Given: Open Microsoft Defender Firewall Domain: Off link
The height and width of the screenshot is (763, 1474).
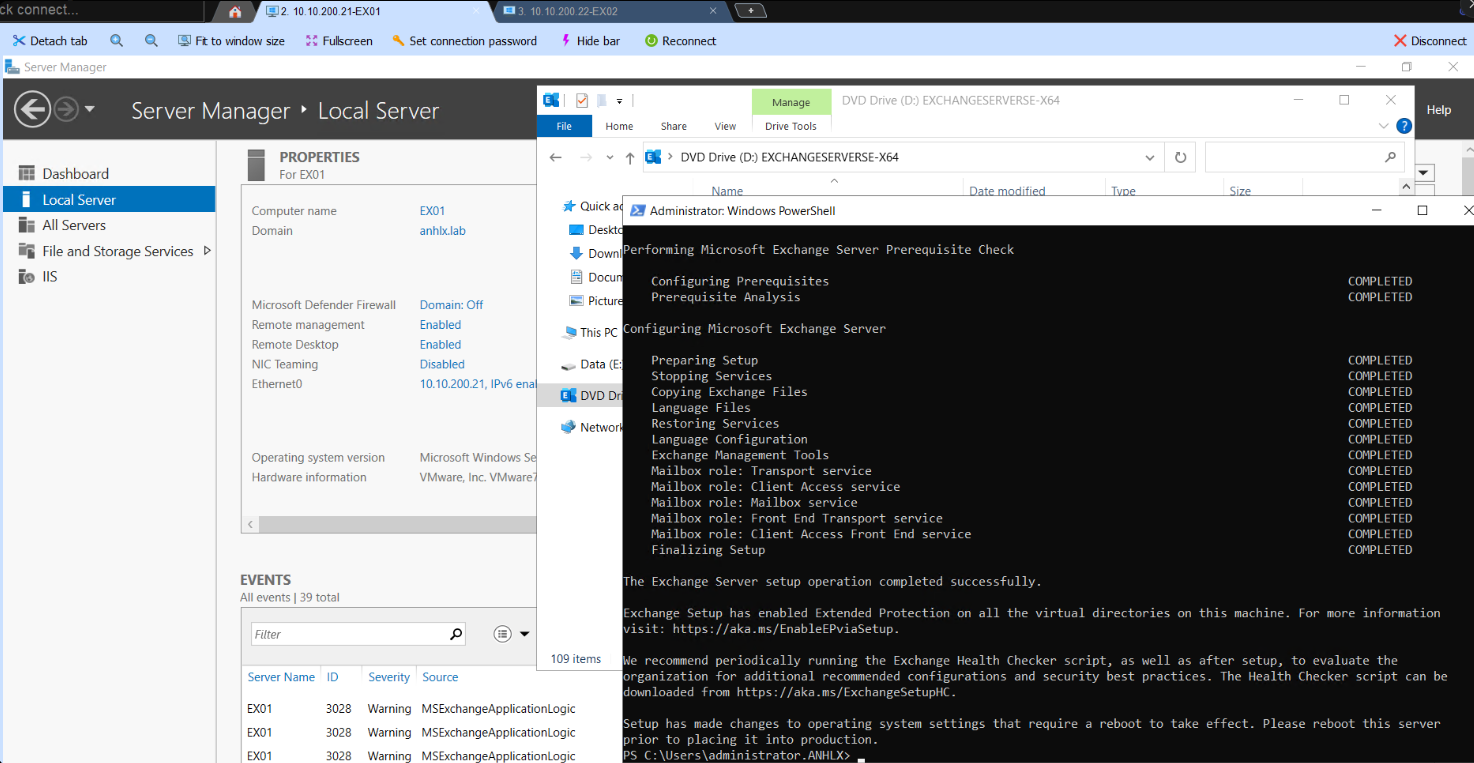Looking at the screenshot, I should [451, 305].
